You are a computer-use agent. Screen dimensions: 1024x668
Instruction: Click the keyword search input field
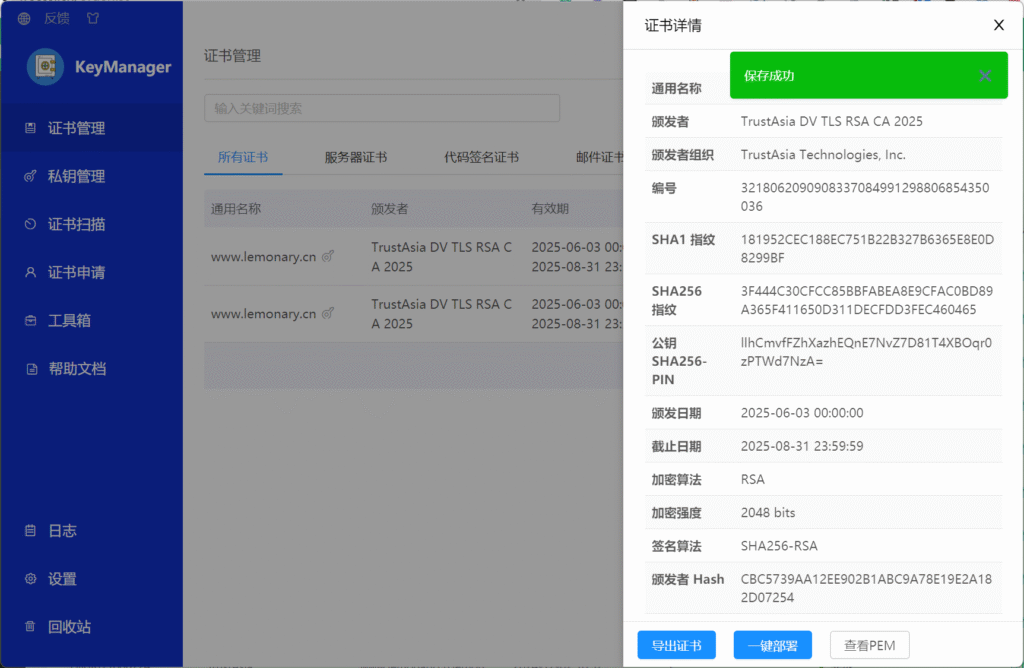381,108
